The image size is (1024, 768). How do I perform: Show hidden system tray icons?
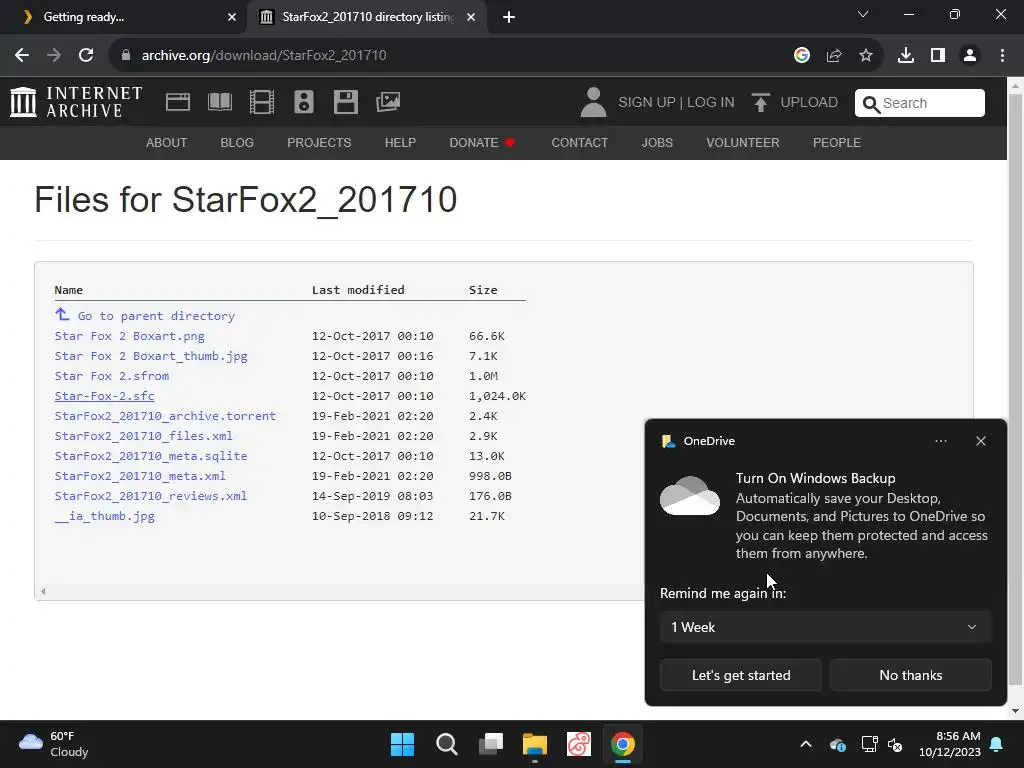click(x=806, y=744)
